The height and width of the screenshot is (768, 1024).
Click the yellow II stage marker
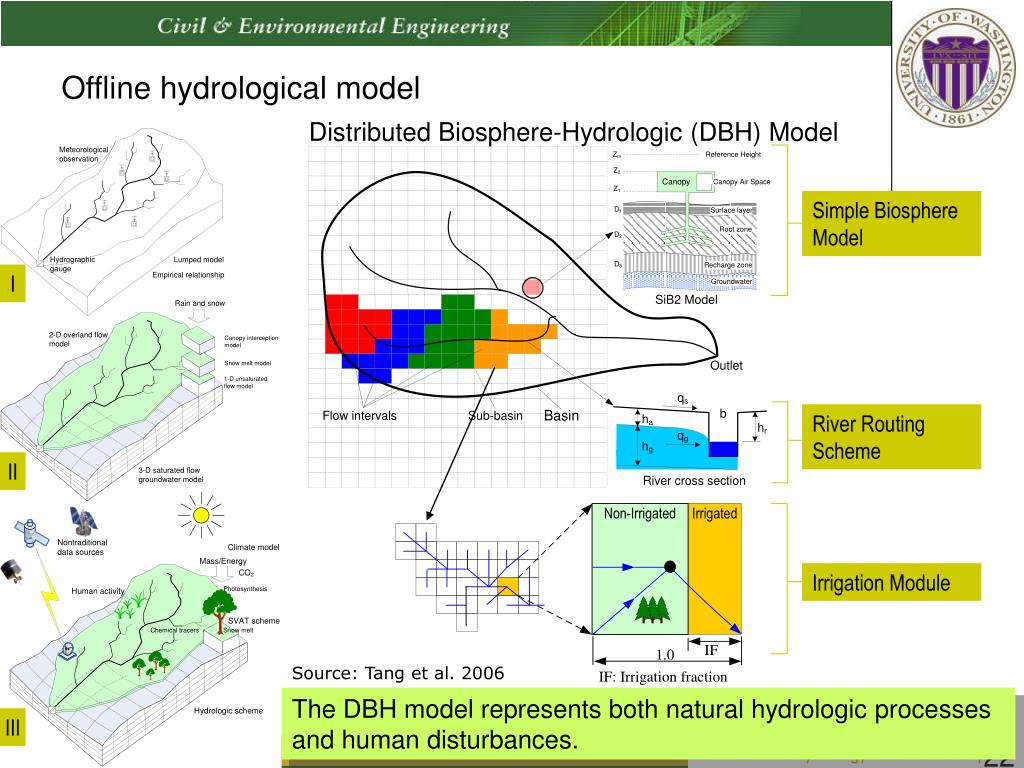(x=12, y=470)
